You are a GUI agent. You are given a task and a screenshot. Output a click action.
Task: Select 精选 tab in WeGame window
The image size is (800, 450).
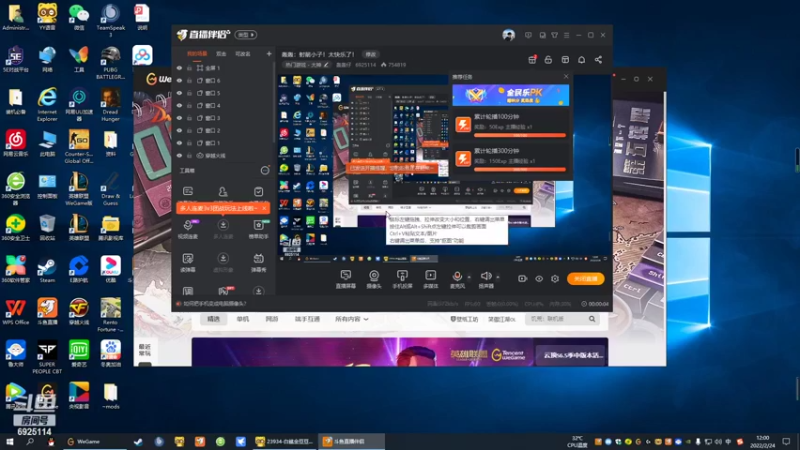point(213,319)
